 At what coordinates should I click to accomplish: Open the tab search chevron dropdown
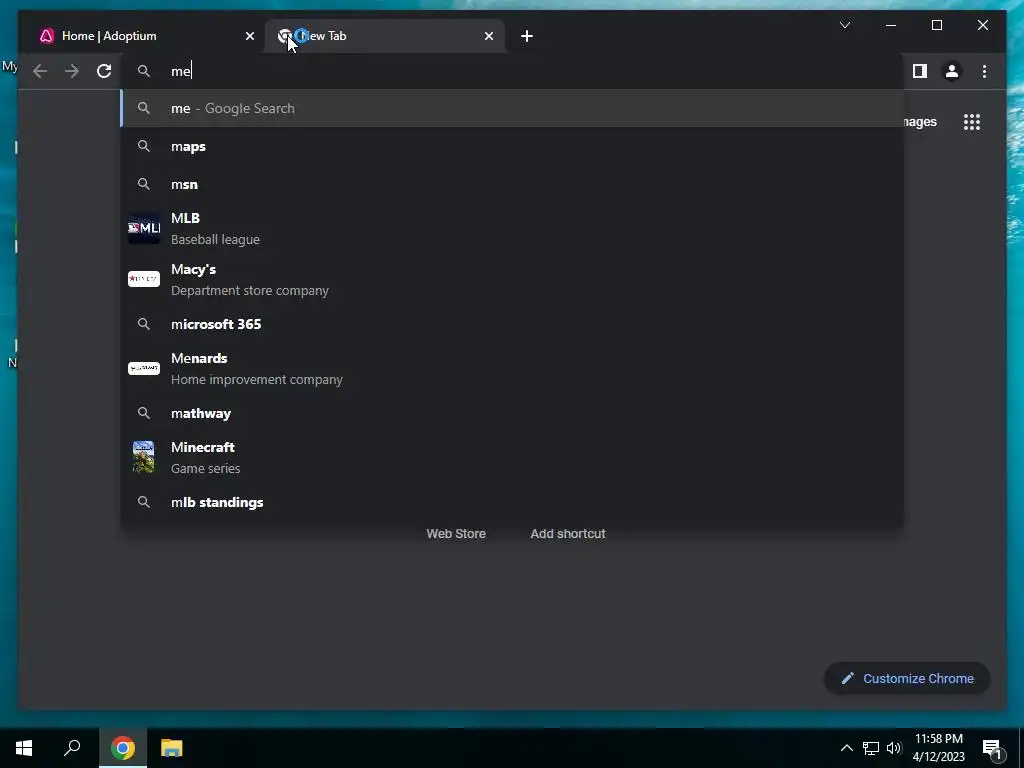tap(844, 25)
